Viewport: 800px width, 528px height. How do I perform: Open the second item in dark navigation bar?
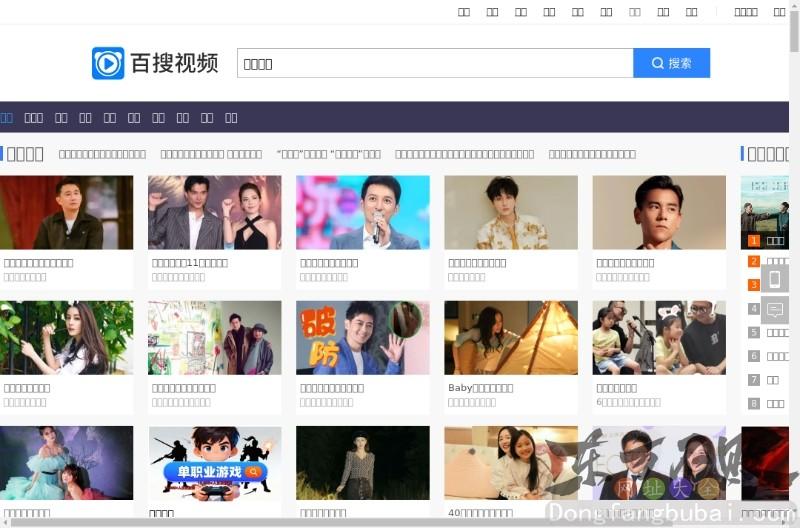click(x=34, y=117)
